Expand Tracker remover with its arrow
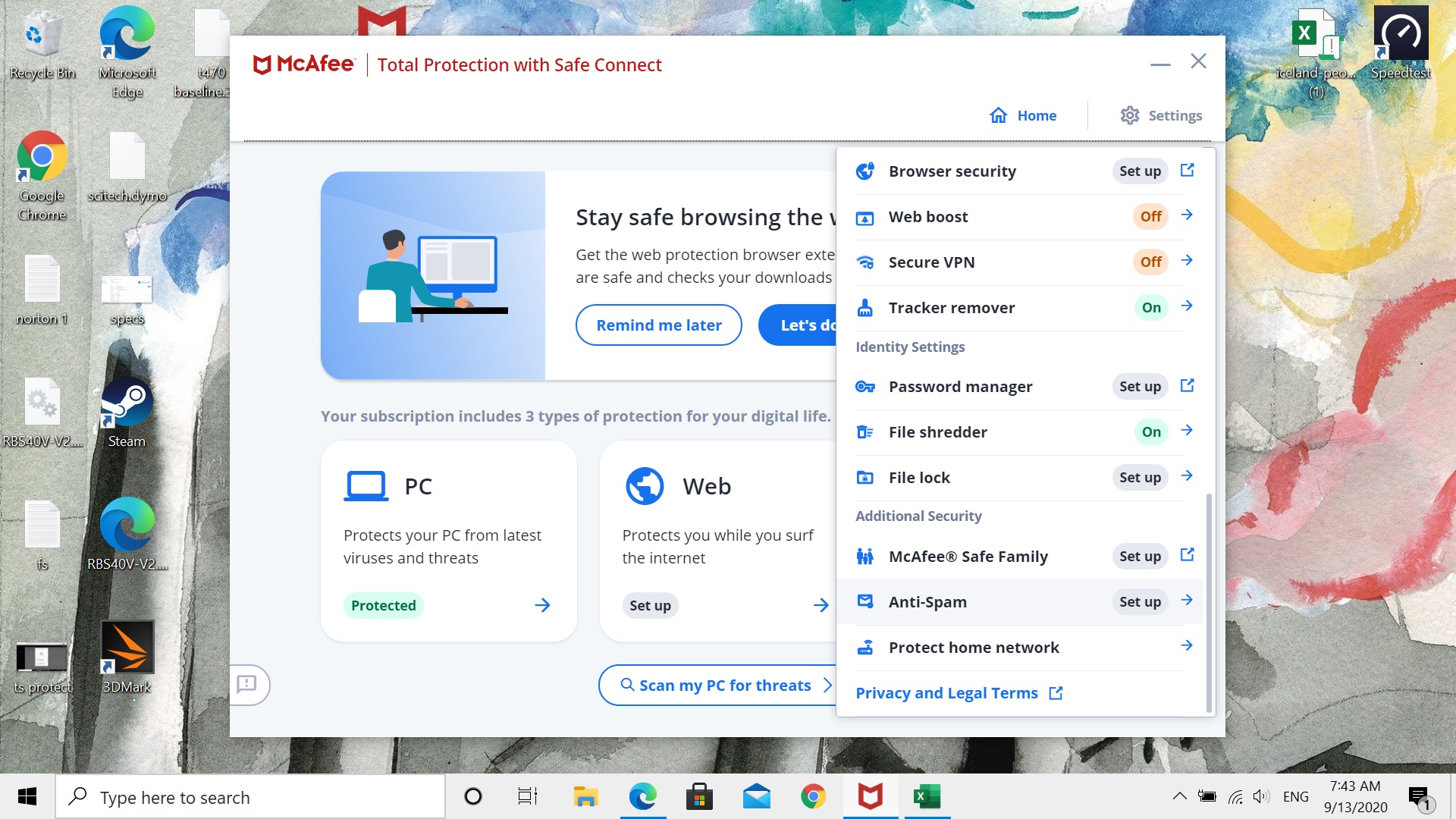The image size is (1456, 819). click(1187, 306)
